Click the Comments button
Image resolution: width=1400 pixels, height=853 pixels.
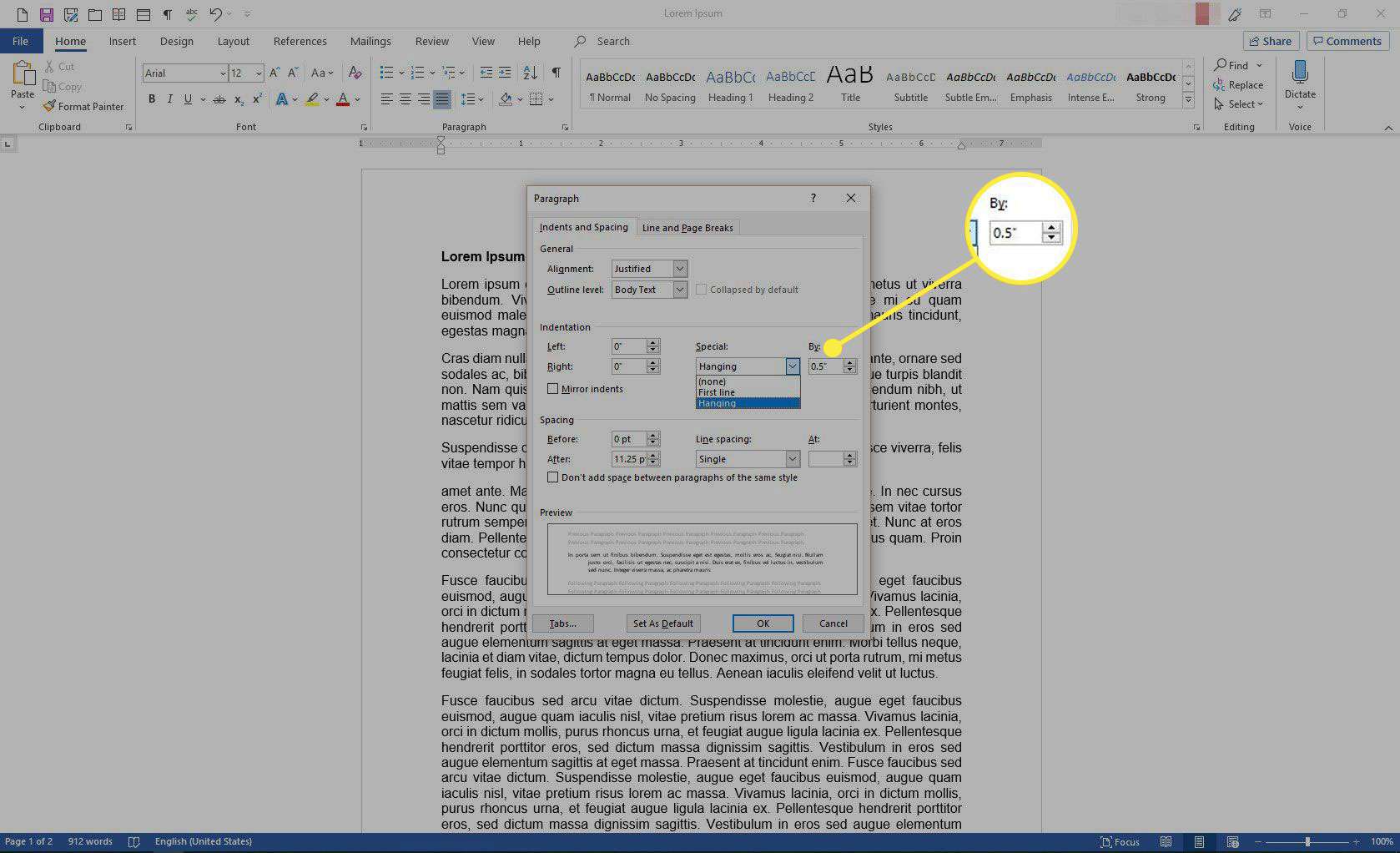[1347, 41]
